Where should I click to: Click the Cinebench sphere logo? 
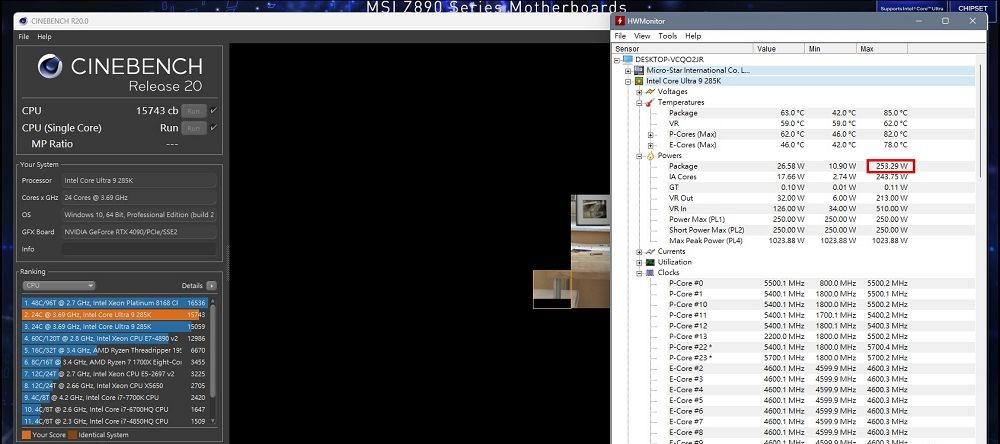click(x=50, y=66)
